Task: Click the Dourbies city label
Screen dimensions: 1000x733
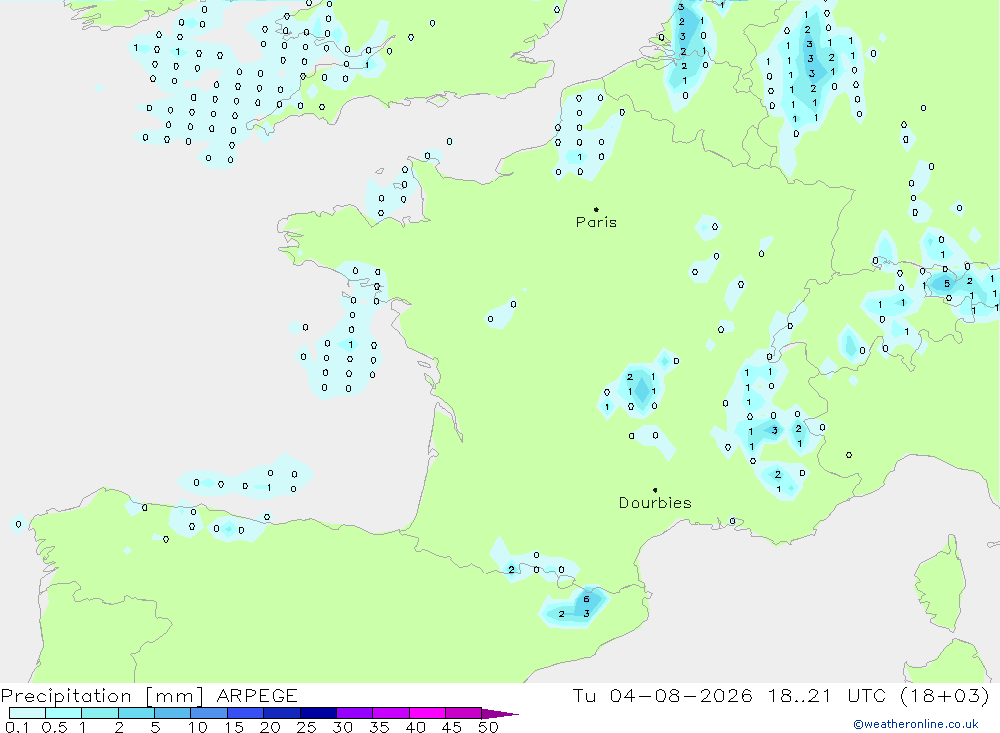Action: [x=655, y=503]
